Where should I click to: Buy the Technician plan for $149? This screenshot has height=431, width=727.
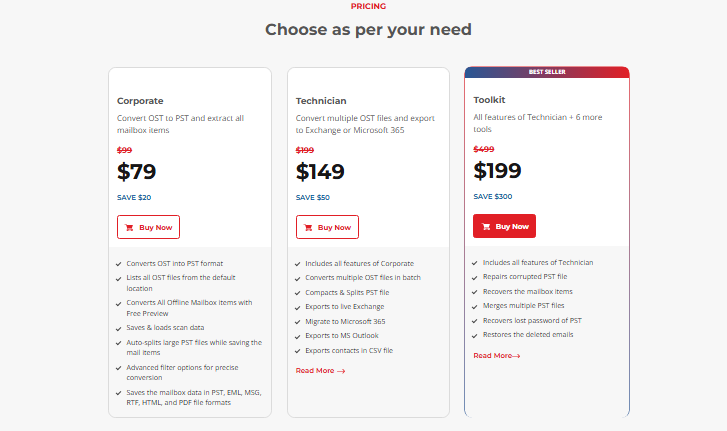(327, 227)
